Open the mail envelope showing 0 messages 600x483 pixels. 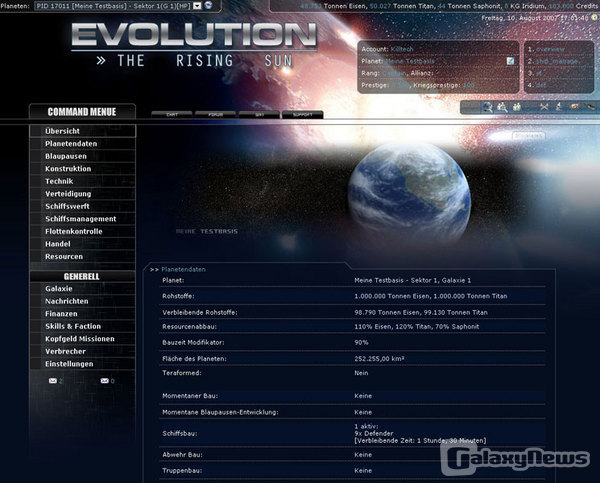tap(104, 381)
